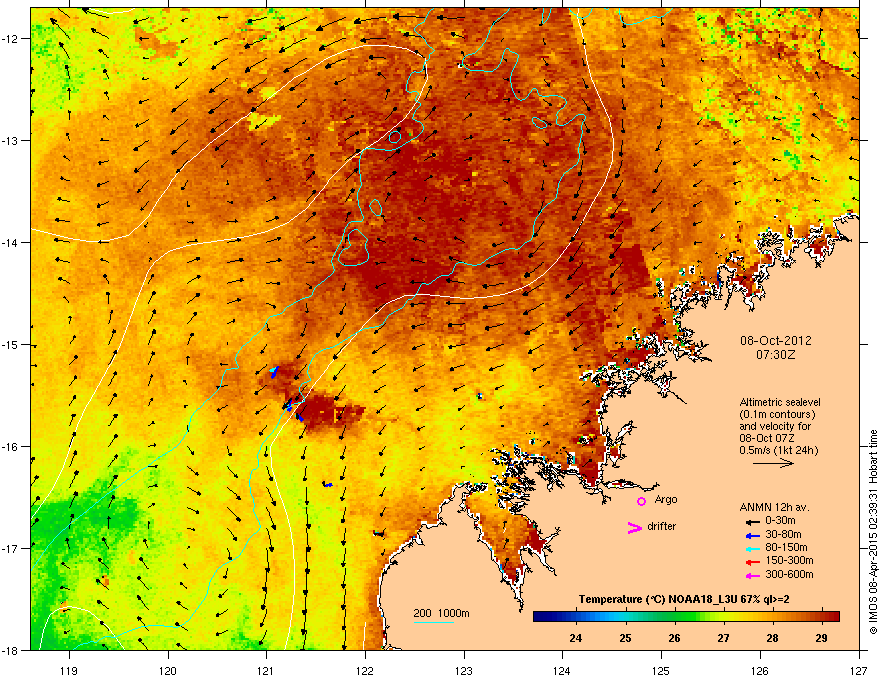Click latitude axis label -13
This screenshot has width=880, height=680.
pyautogui.click(x=11, y=140)
